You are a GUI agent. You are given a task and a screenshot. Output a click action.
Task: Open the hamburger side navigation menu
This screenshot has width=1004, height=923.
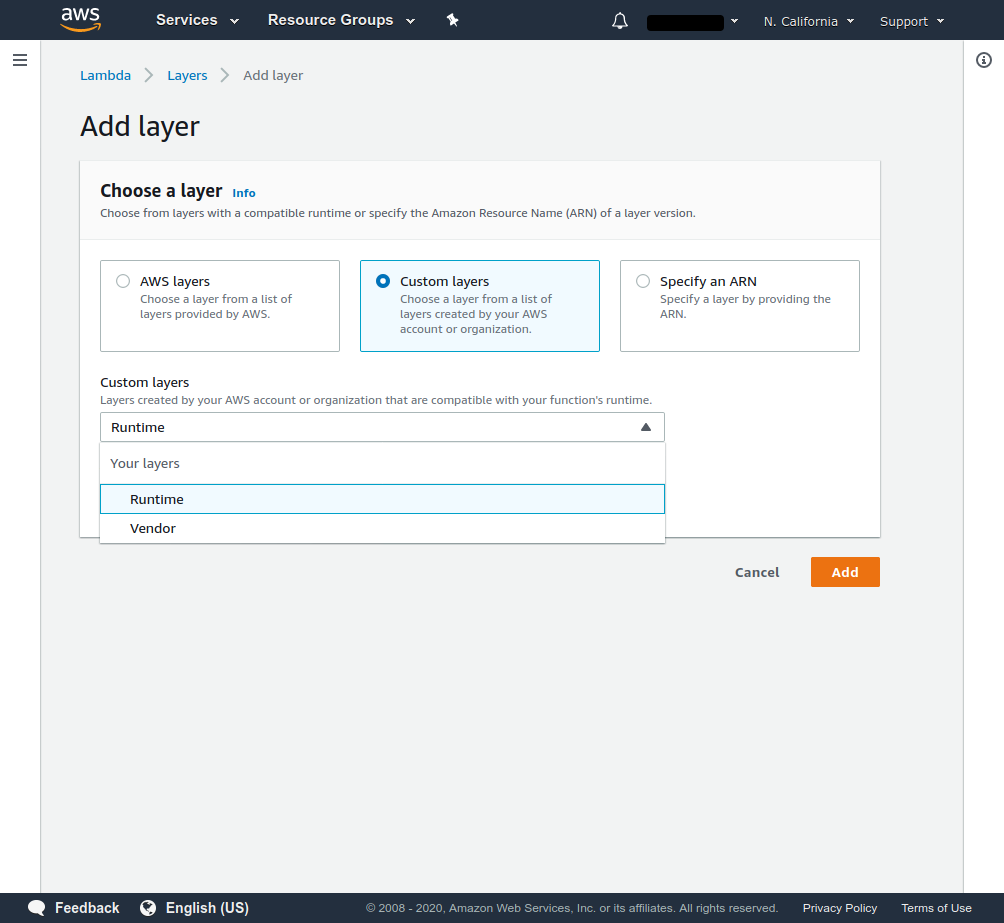coord(19,60)
